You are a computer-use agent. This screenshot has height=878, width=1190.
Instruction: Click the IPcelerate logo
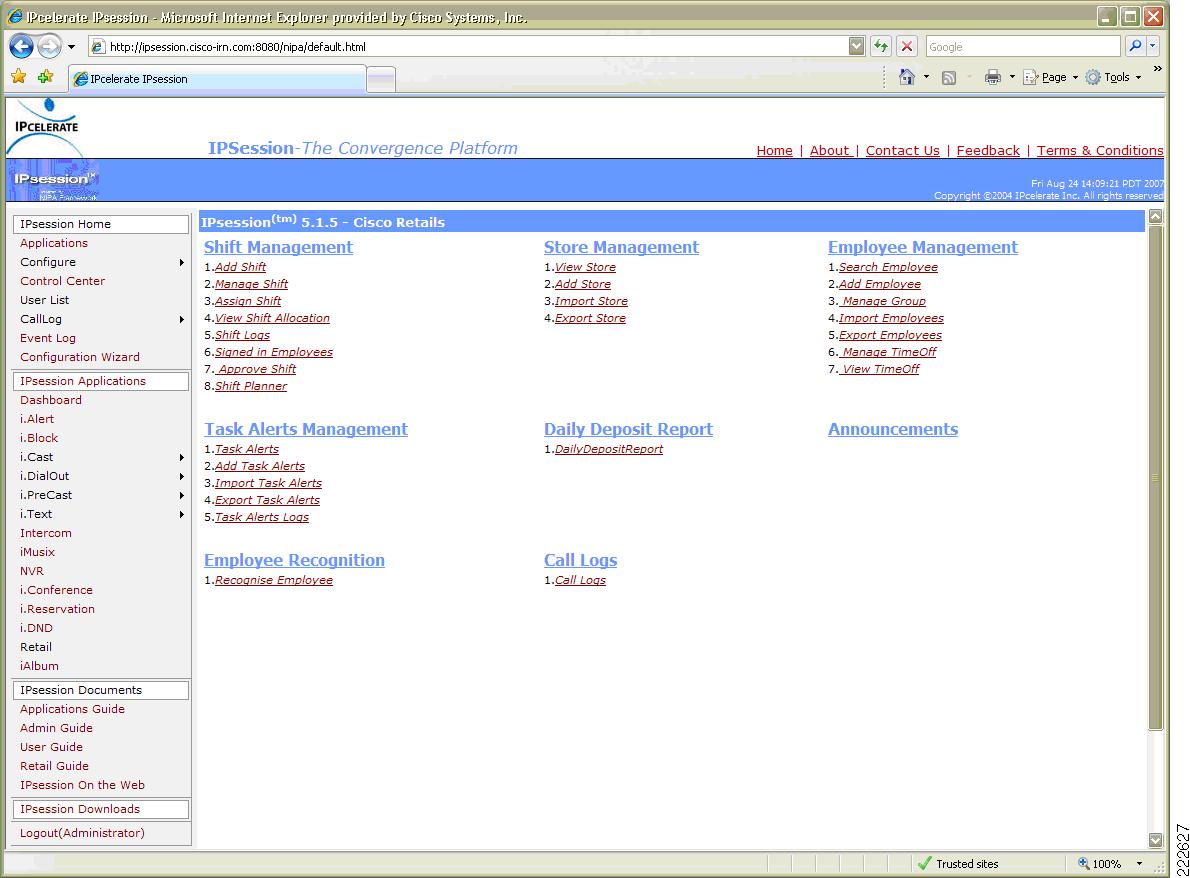[46, 126]
